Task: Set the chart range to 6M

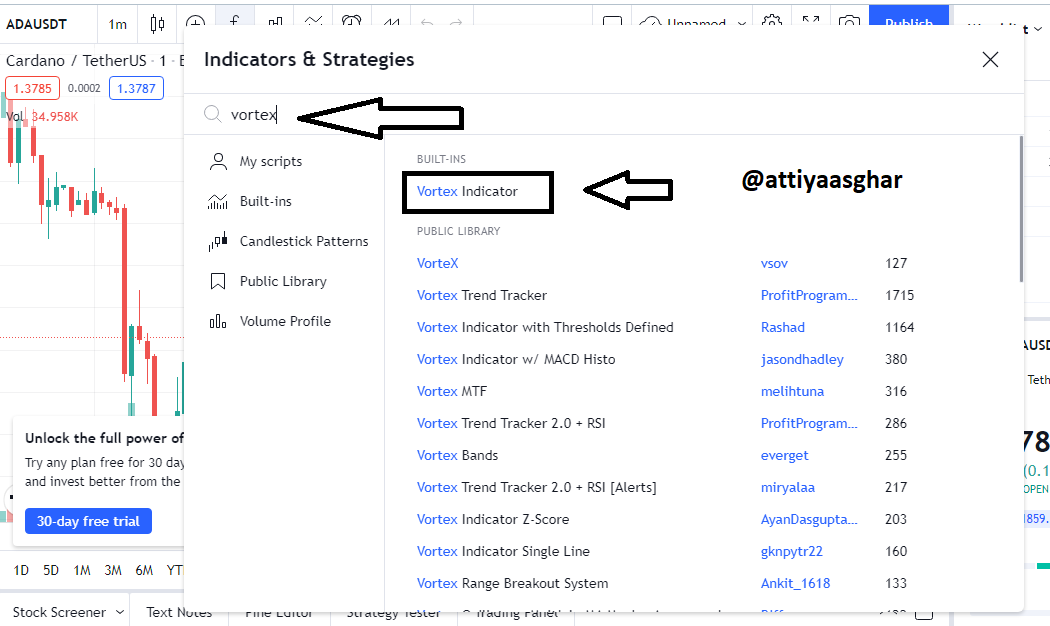Action: pyautogui.click(x=144, y=570)
